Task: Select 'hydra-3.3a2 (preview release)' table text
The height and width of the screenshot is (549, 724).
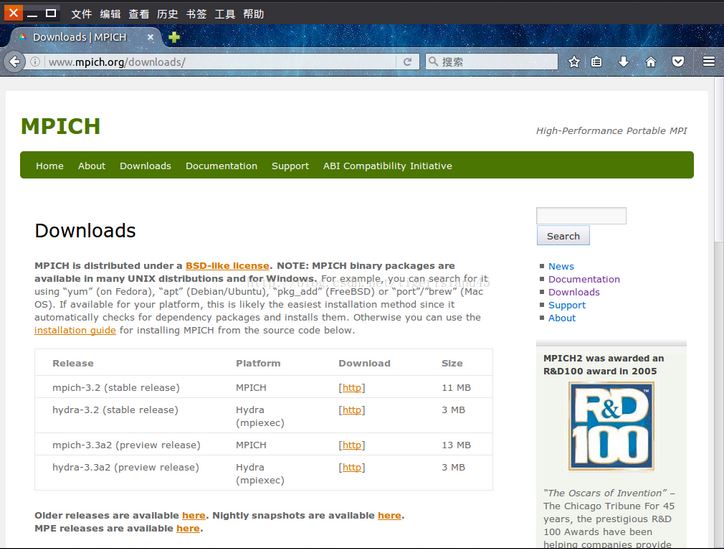Action: coord(126,467)
